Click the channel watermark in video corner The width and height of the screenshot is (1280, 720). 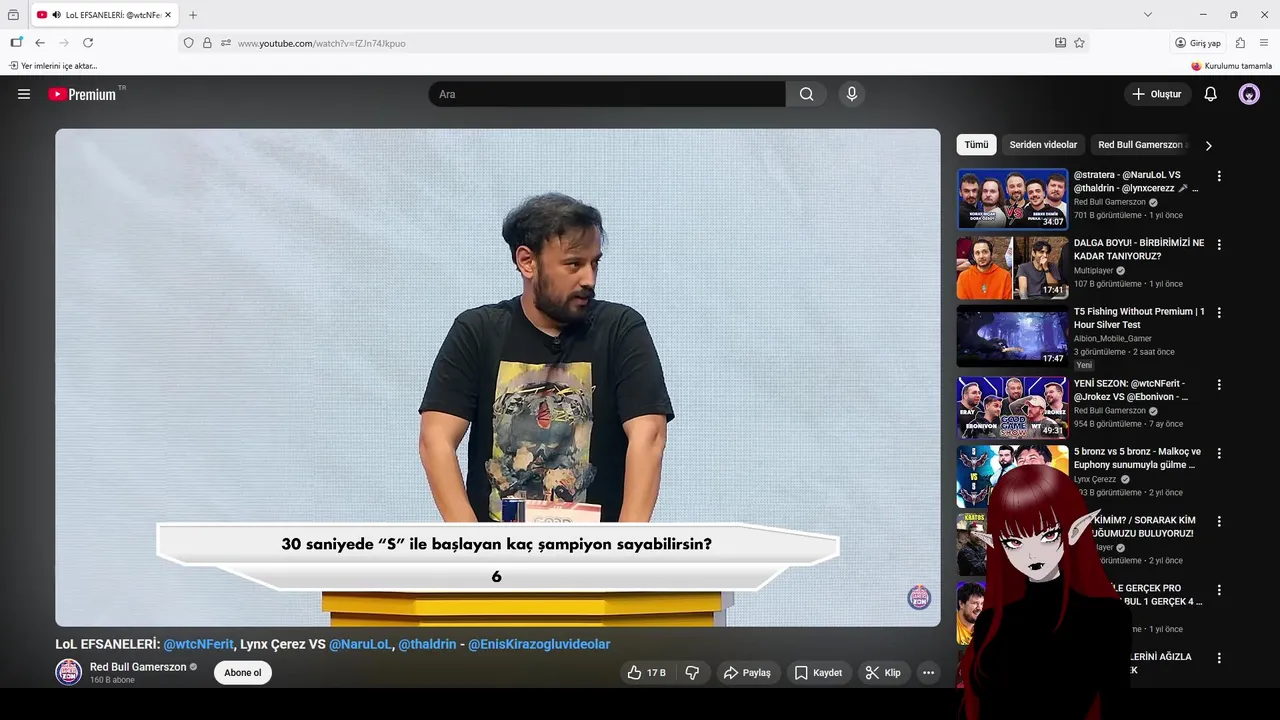tap(919, 598)
